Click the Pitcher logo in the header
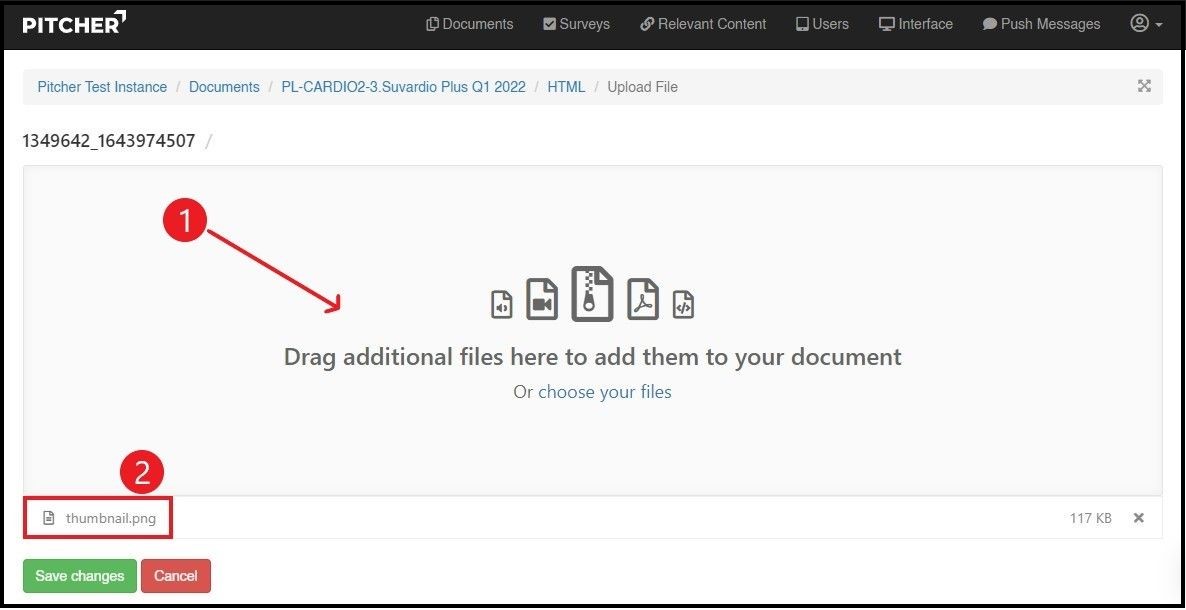Viewport: 1186px width, 610px height. [x=74, y=23]
